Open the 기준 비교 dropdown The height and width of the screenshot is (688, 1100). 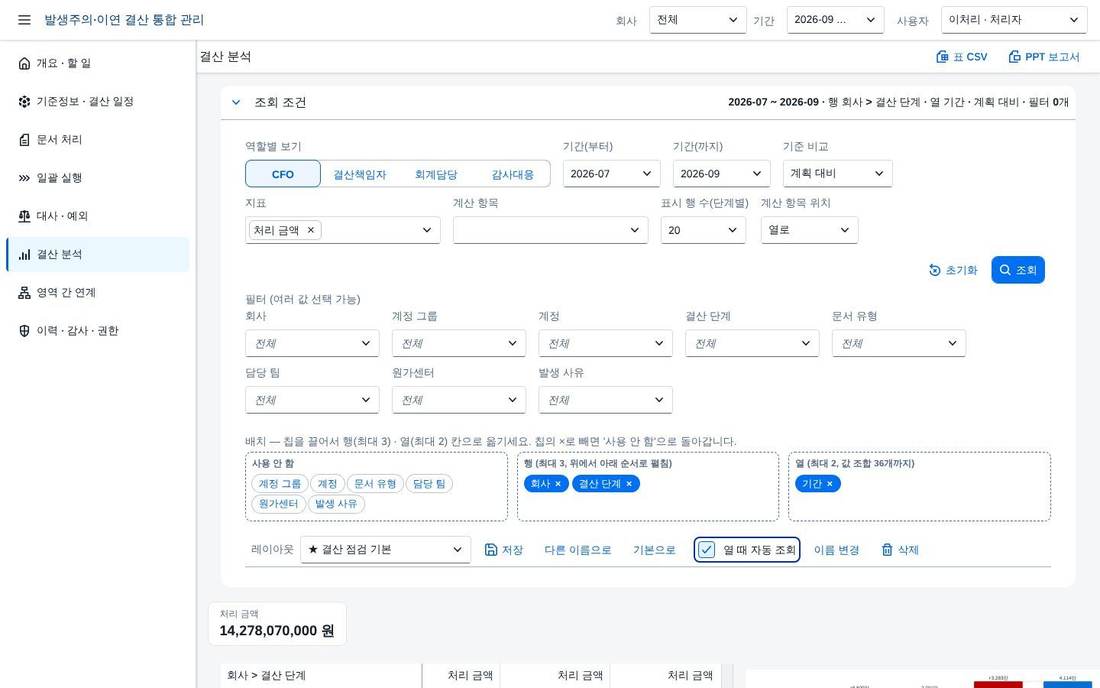[838, 174]
